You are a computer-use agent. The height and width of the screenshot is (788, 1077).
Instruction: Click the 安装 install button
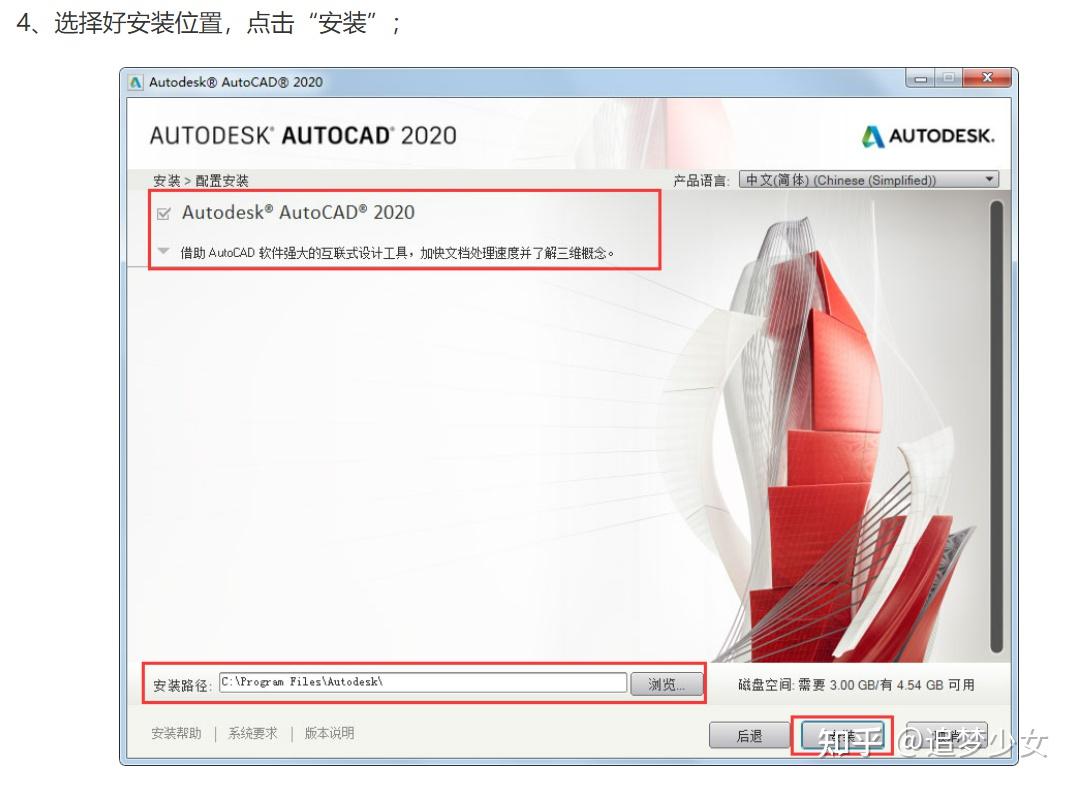(x=842, y=736)
